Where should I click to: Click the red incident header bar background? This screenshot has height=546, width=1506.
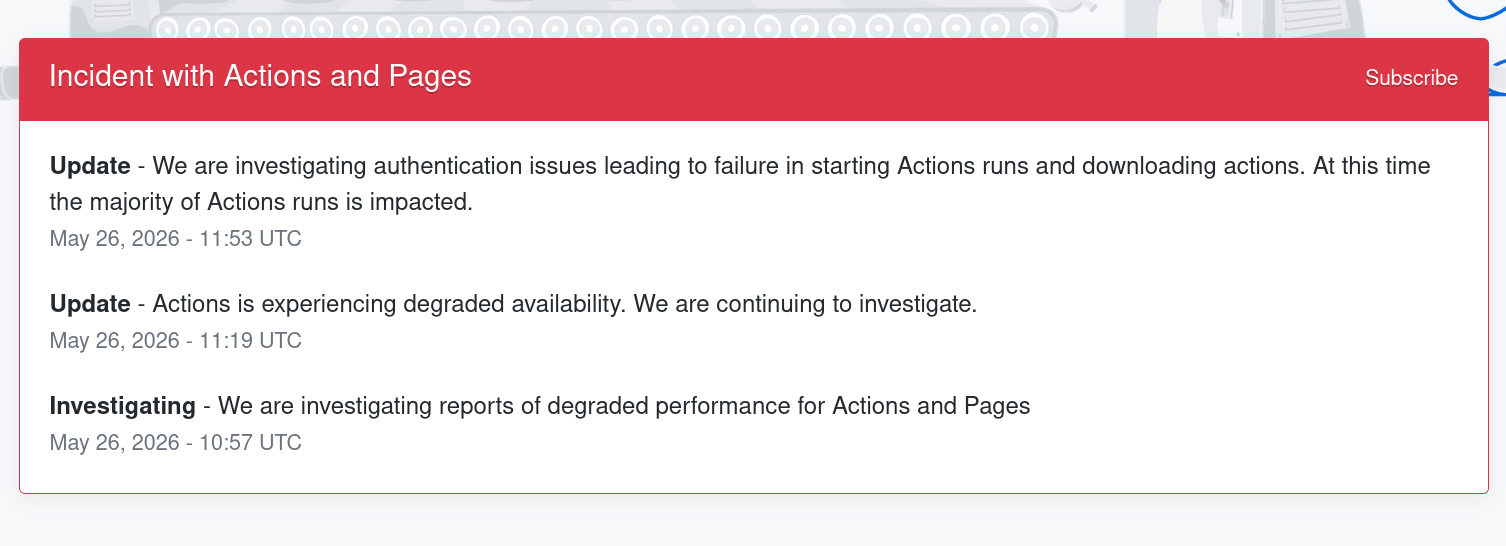tap(900, 78)
